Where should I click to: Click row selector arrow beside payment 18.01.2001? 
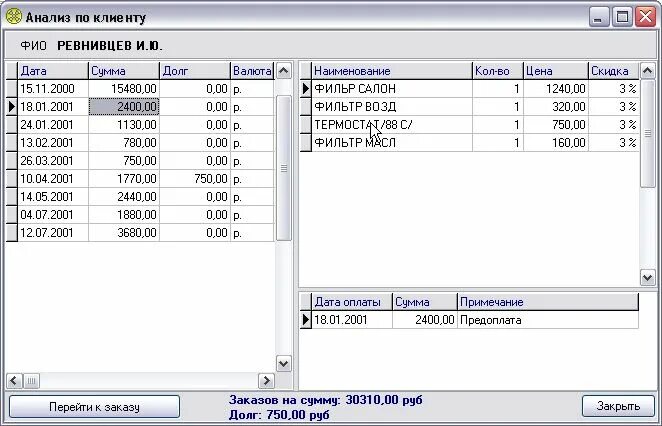pyautogui.click(x=306, y=320)
